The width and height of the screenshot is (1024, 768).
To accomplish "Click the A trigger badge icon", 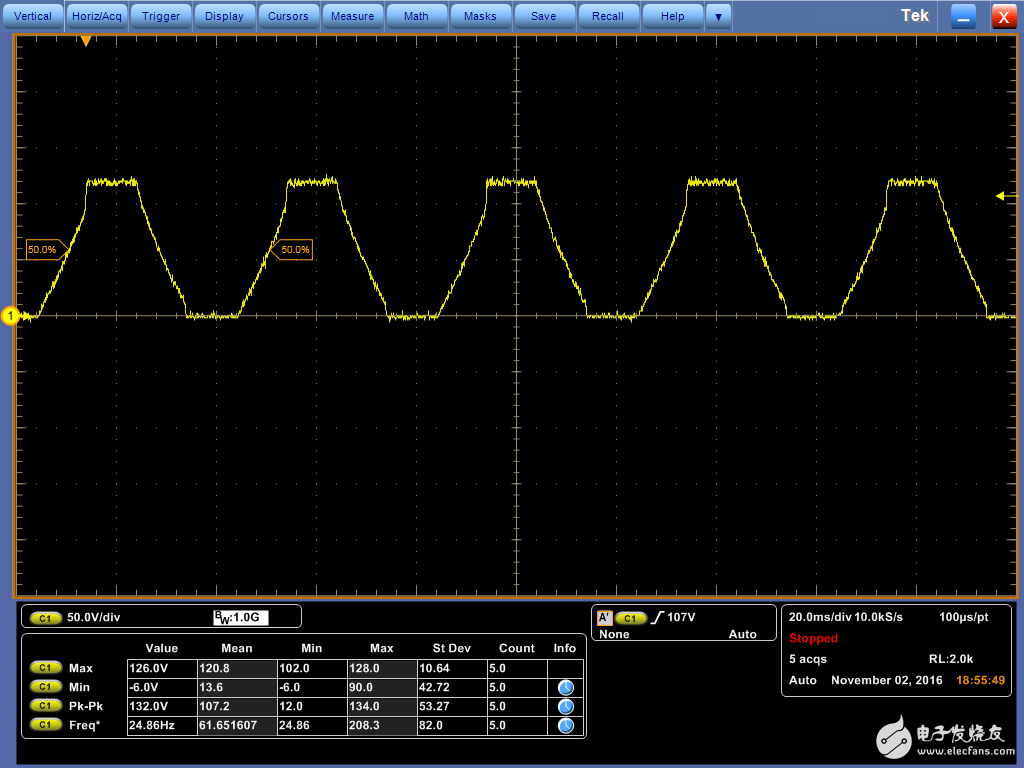I will (x=604, y=618).
